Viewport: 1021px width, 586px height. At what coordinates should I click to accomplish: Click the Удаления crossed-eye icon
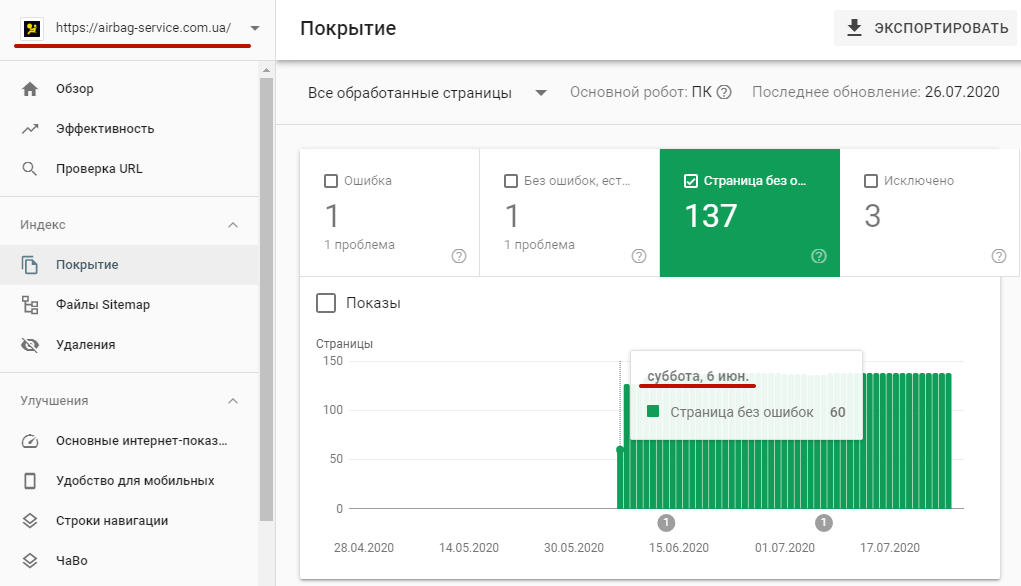(x=30, y=344)
